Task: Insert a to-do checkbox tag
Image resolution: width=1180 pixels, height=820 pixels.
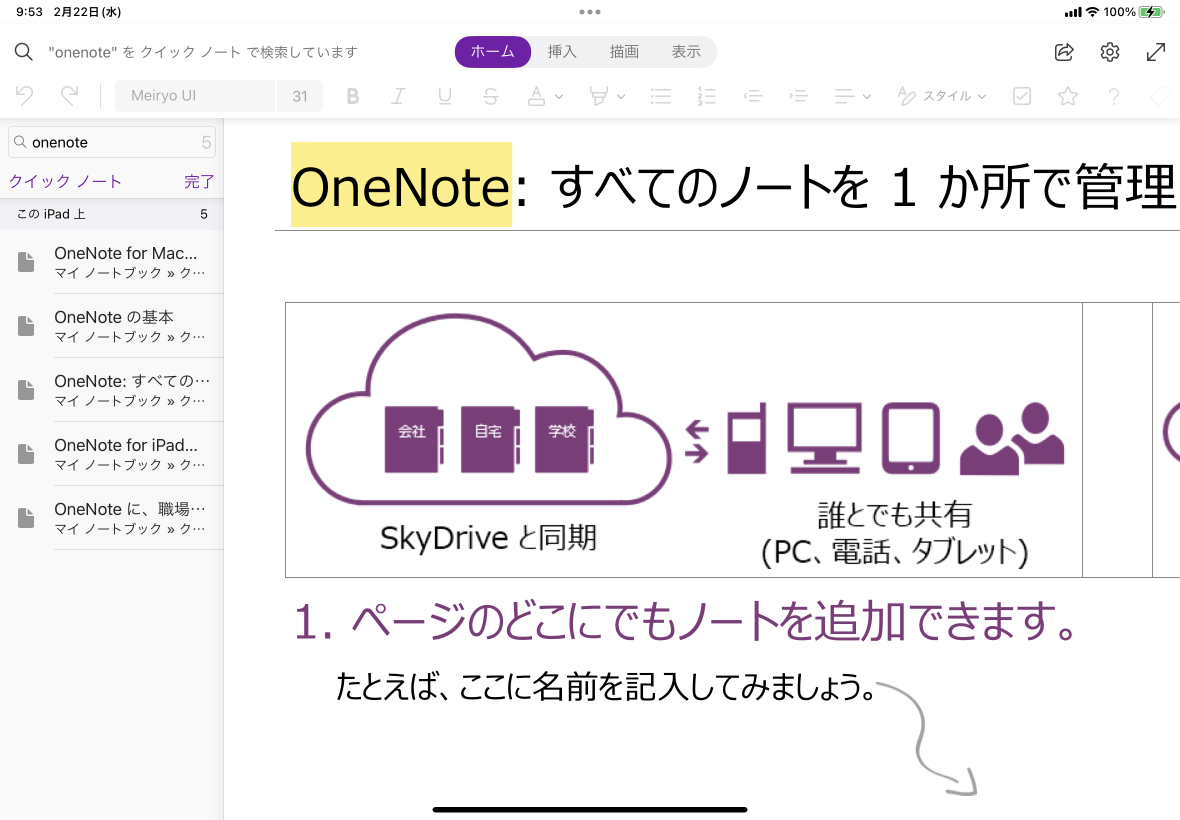Action: click(1021, 96)
